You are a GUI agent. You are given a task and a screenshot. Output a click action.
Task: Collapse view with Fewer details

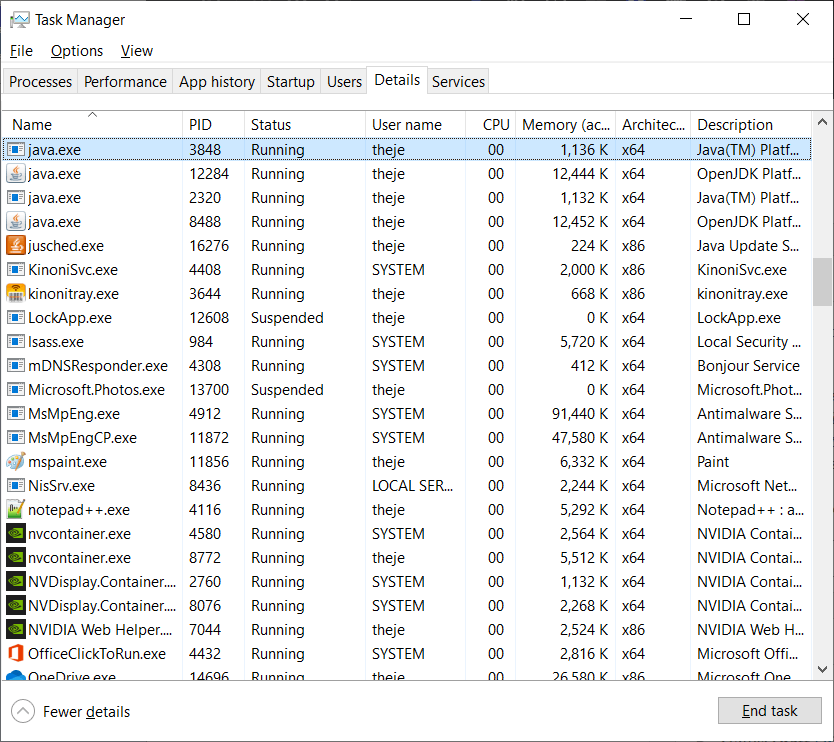[71, 712]
